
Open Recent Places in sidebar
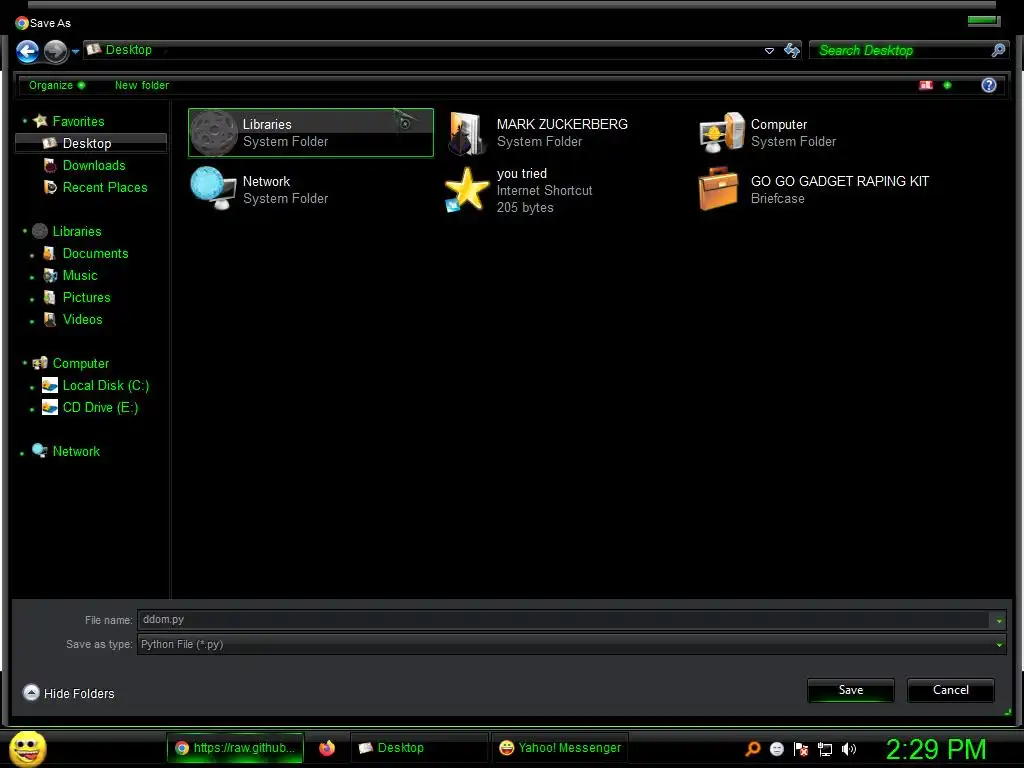click(x=104, y=187)
